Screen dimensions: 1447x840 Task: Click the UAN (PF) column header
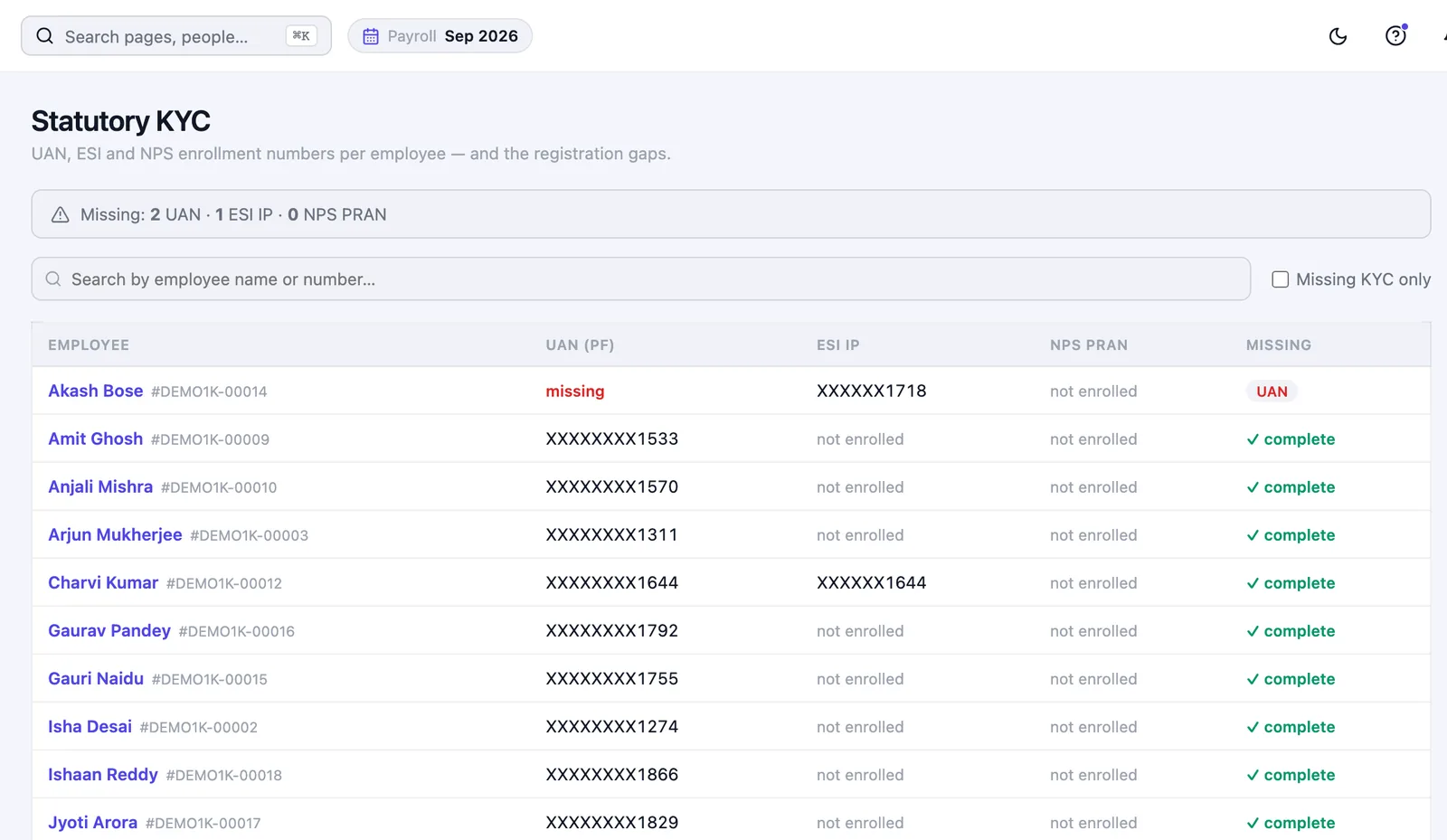point(580,344)
